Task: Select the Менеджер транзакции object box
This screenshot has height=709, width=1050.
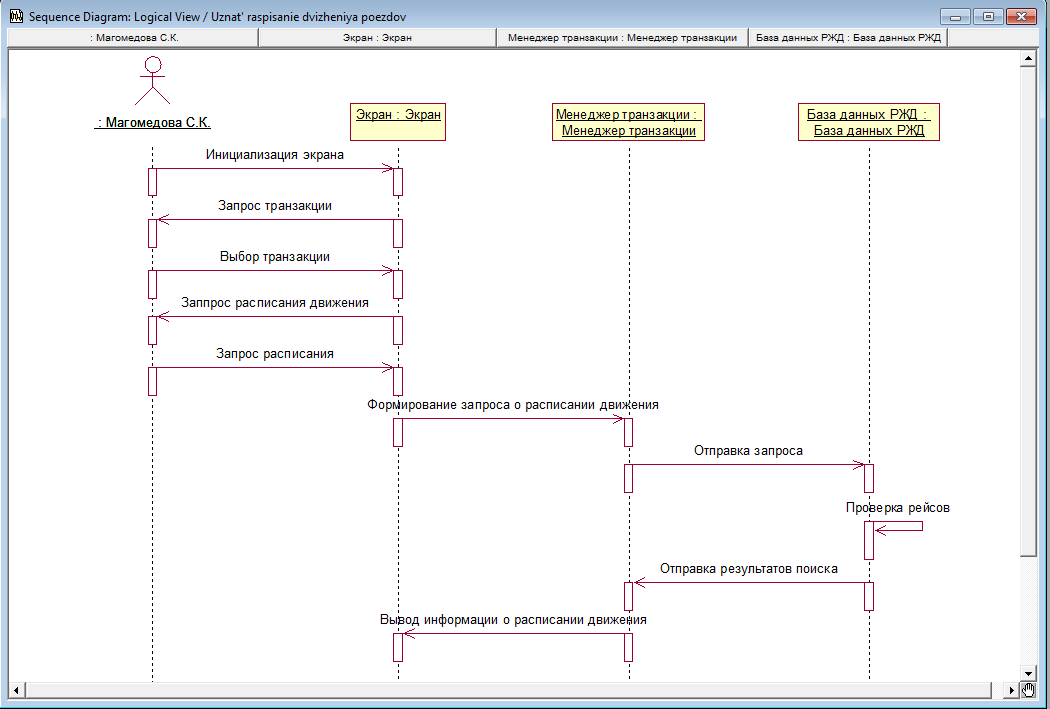Action: [628, 122]
